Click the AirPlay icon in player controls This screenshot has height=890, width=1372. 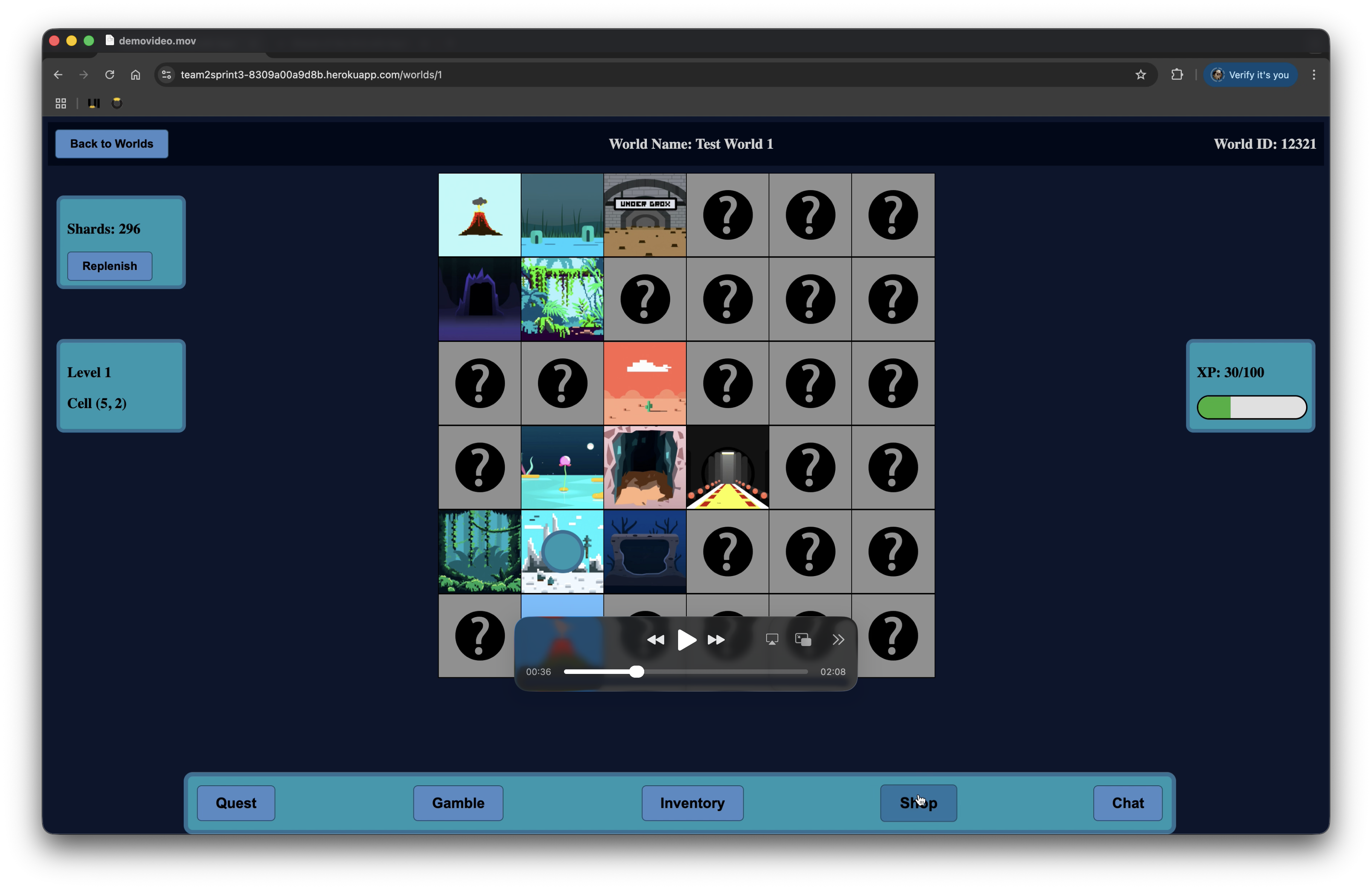coord(772,639)
